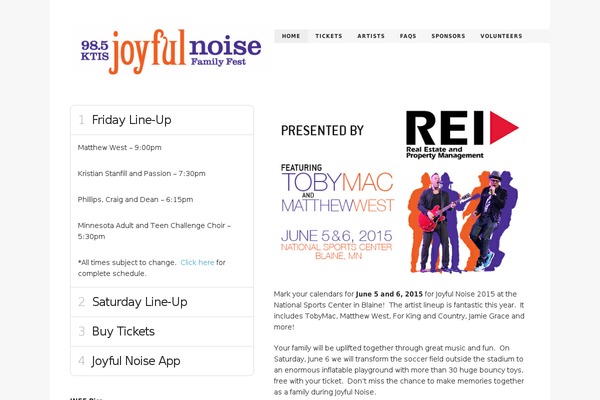Click the 'TOBYMAC' name in the banner

point(337,182)
